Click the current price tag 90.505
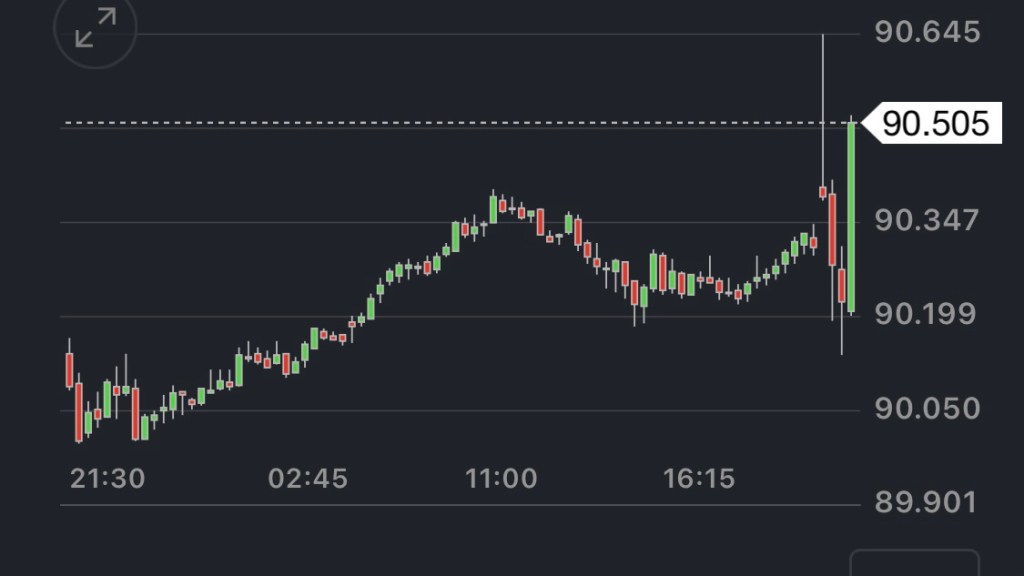The image size is (1024, 576). [937, 124]
